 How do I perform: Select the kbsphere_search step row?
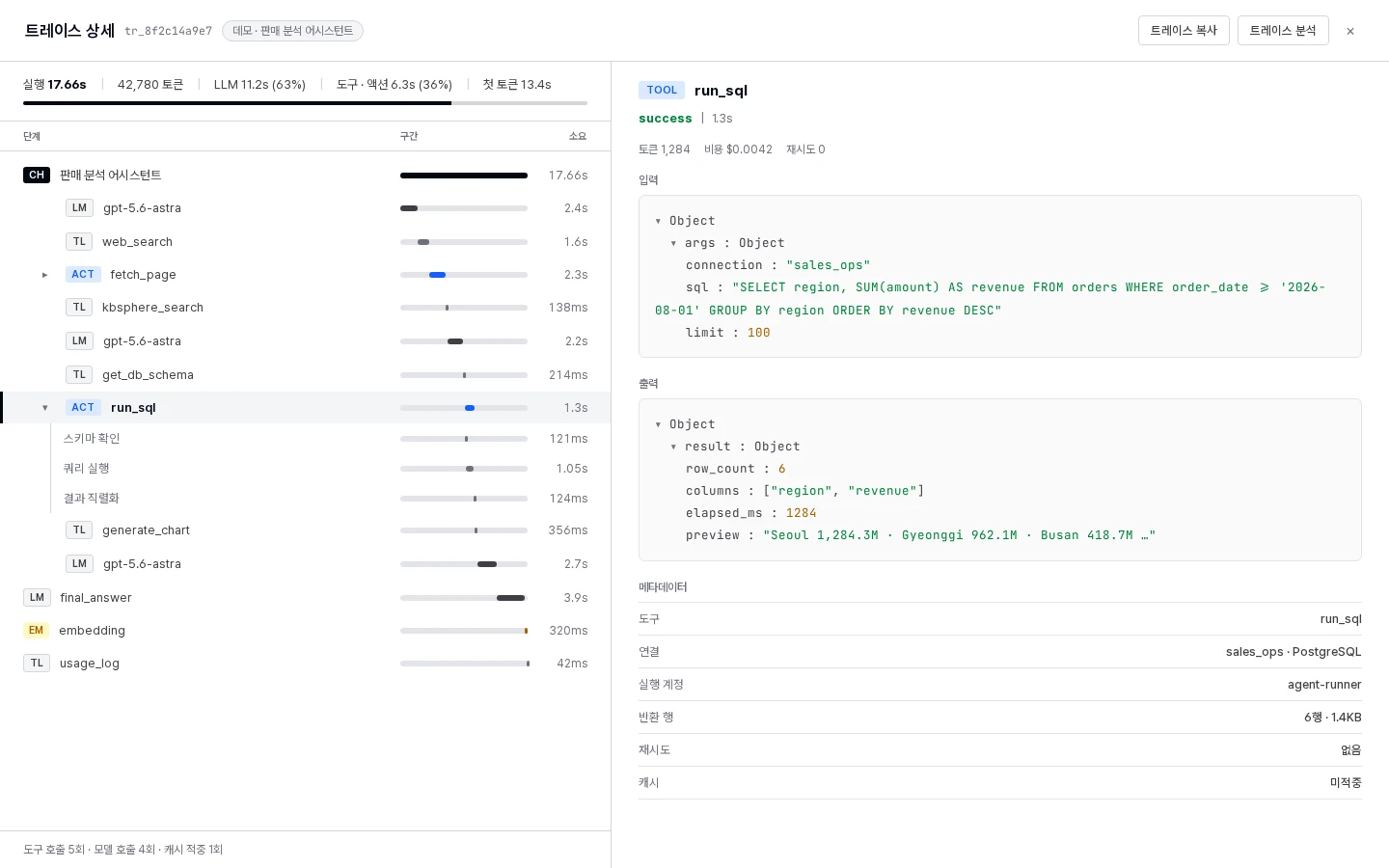[x=305, y=308]
